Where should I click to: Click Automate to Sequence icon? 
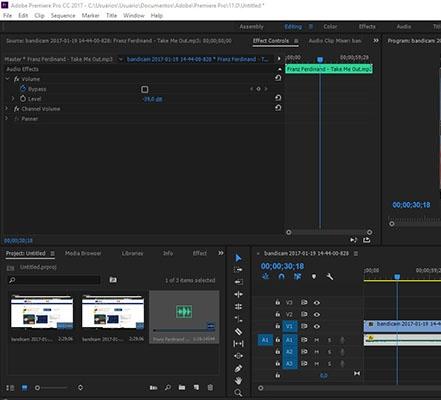(x=153, y=388)
